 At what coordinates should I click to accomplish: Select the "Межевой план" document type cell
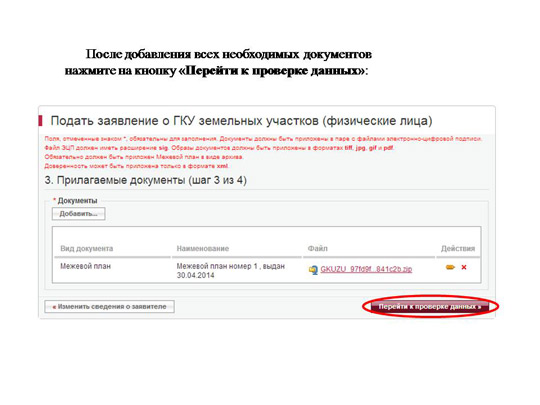click(x=85, y=266)
